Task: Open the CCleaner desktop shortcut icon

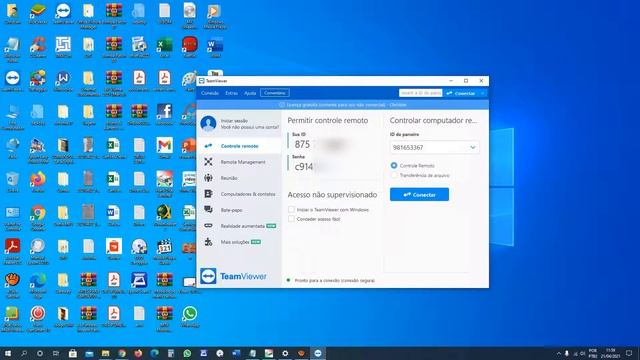Action: (x=38, y=44)
